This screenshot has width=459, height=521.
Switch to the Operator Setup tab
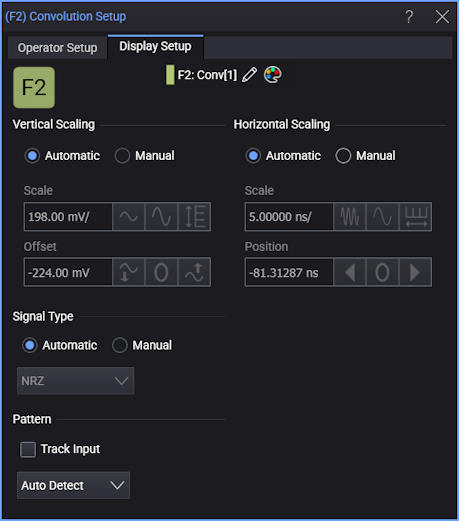point(57,48)
